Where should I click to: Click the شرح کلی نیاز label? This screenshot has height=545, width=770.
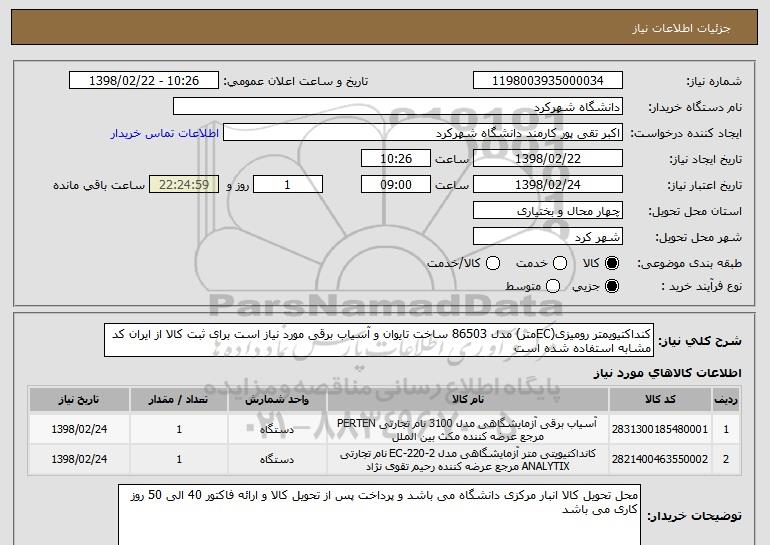click(x=700, y=341)
